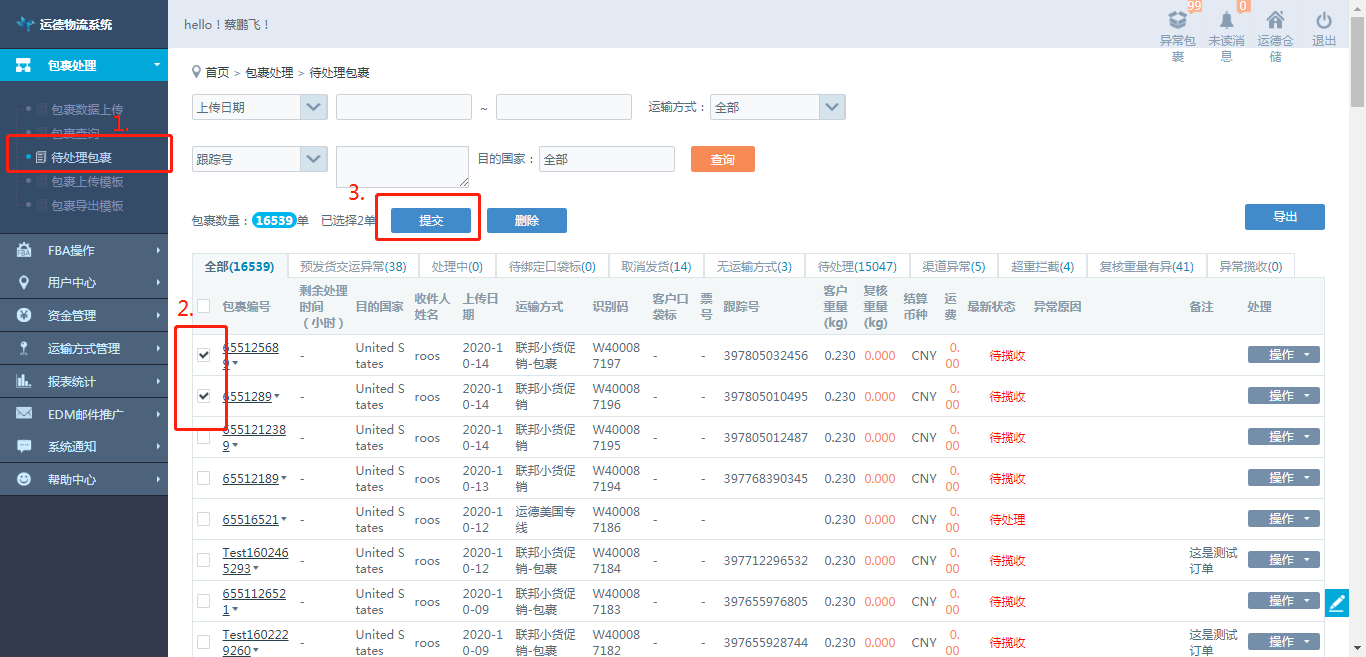Click the 运德仓储 house icon
Screen dimensions: 1366x657
(x=1275, y=20)
